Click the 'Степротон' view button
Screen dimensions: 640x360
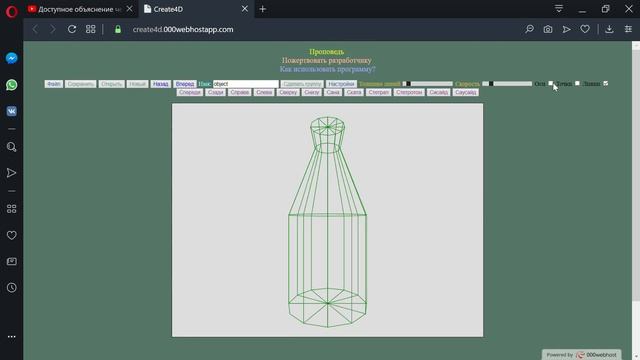pos(409,93)
